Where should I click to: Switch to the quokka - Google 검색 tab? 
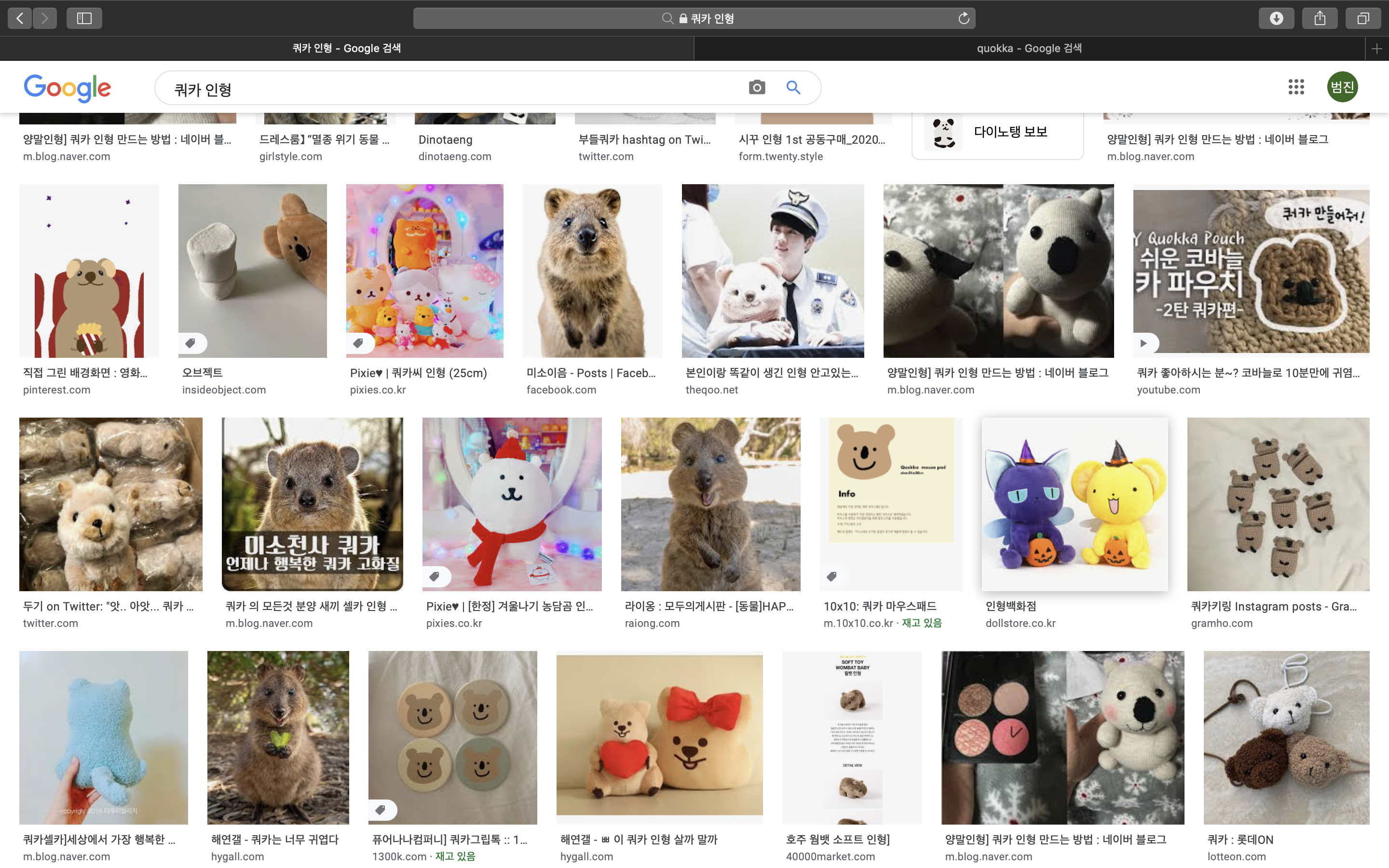click(1029, 49)
